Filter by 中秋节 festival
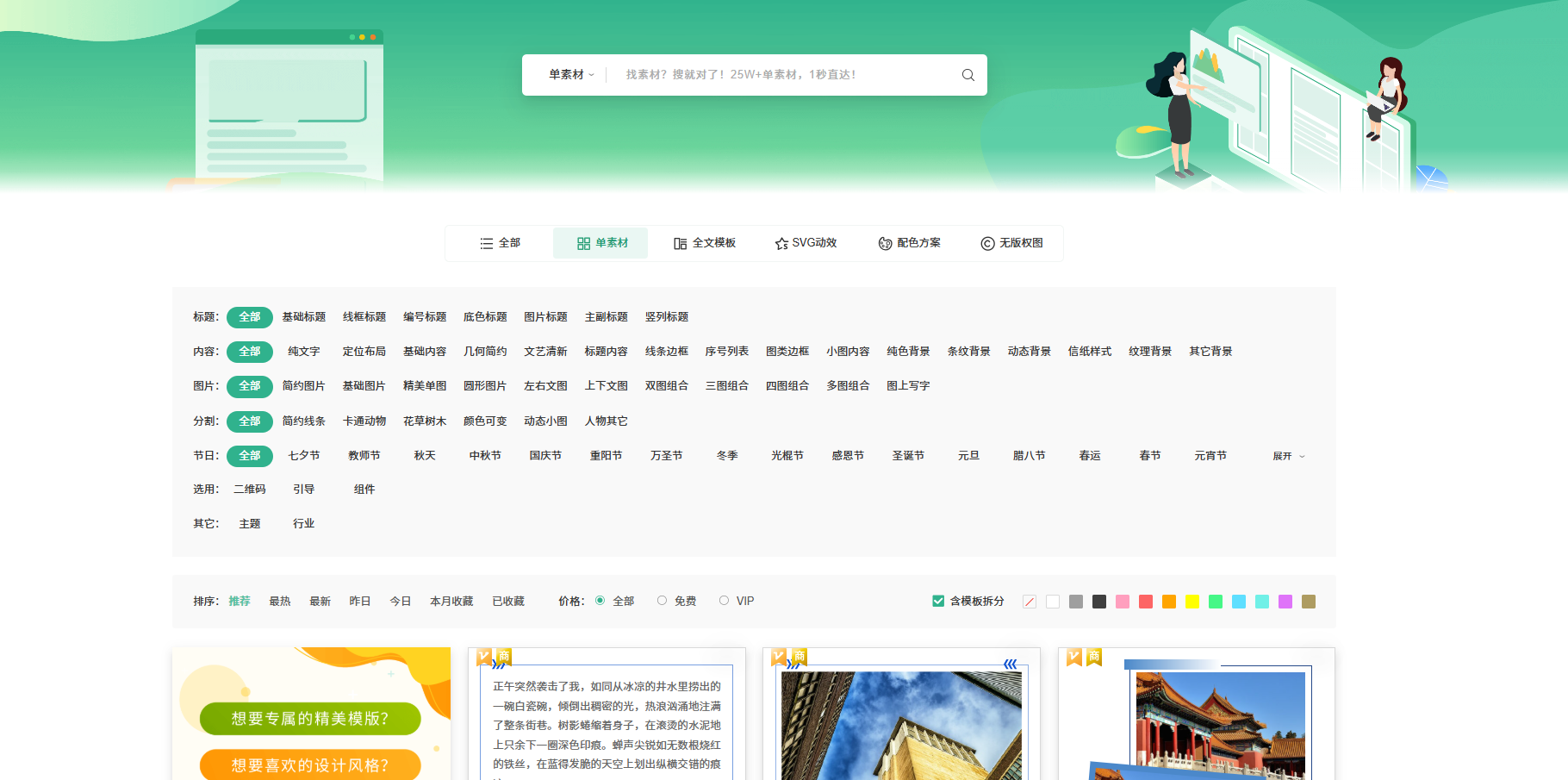Screen dimensions: 1568x780 (484, 455)
